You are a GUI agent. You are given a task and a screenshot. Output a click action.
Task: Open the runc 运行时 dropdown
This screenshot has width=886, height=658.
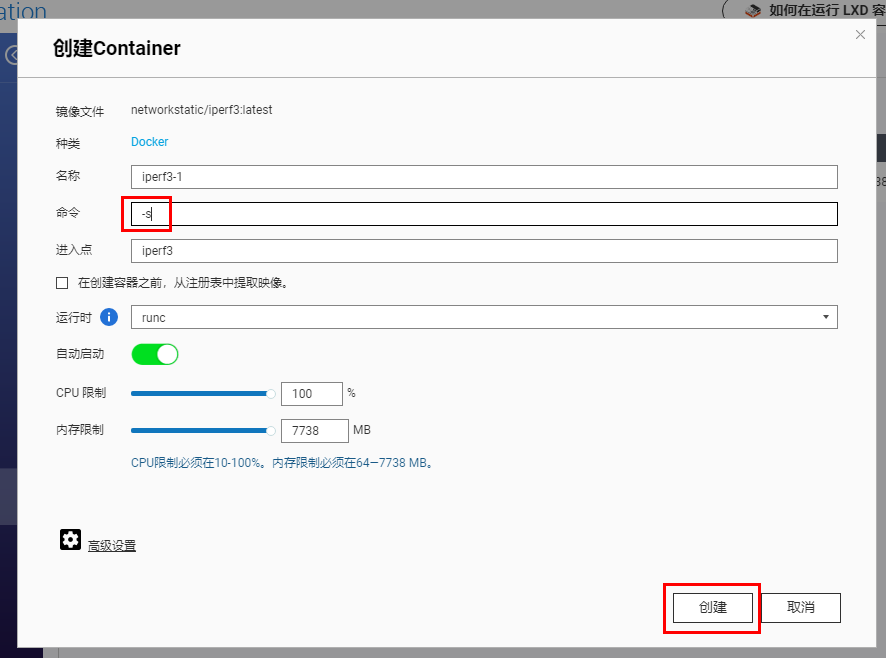point(826,317)
